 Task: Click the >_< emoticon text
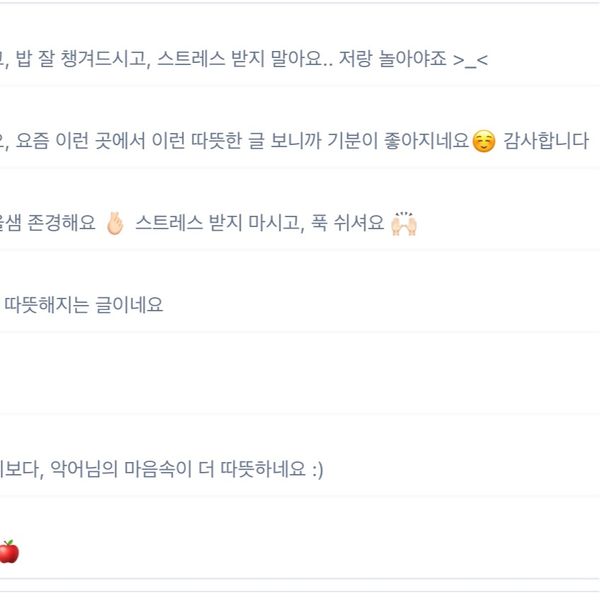(x=471, y=60)
